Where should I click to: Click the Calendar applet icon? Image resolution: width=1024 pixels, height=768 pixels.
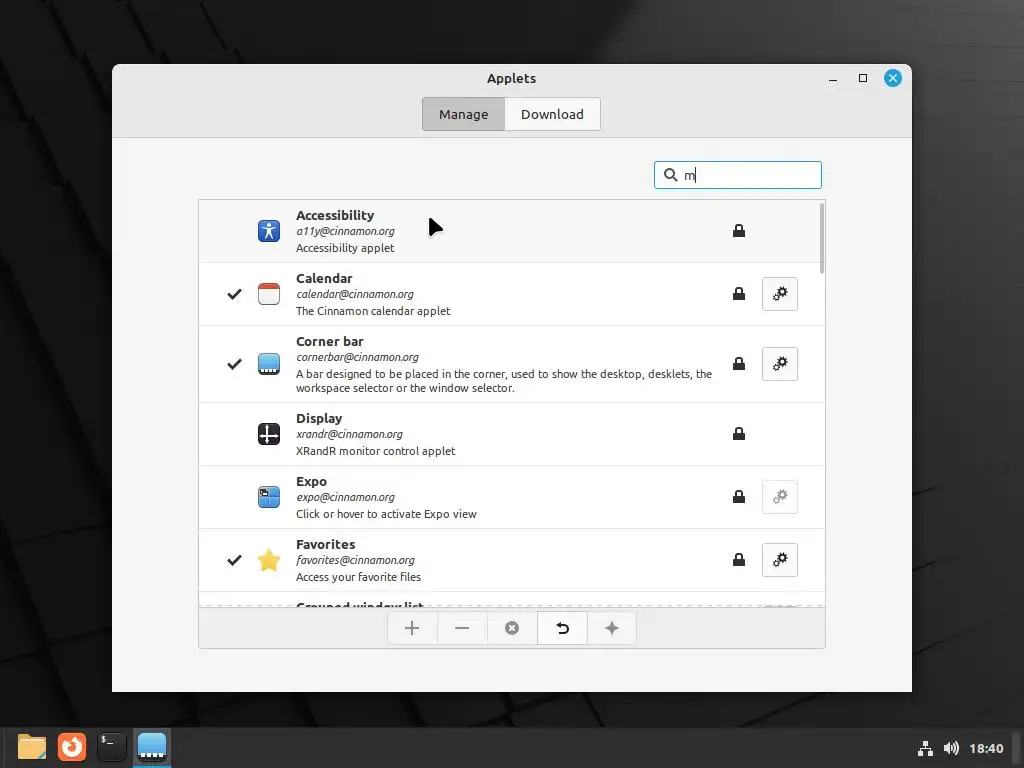pos(268,294)
